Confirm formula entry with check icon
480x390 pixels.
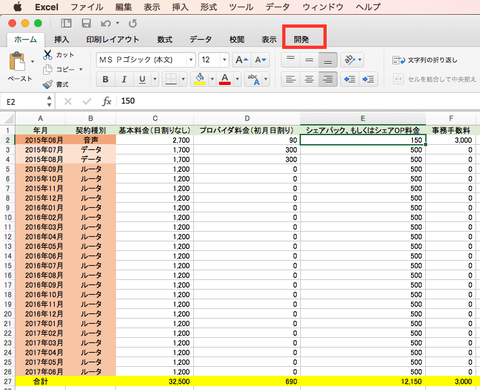point(87,101)
